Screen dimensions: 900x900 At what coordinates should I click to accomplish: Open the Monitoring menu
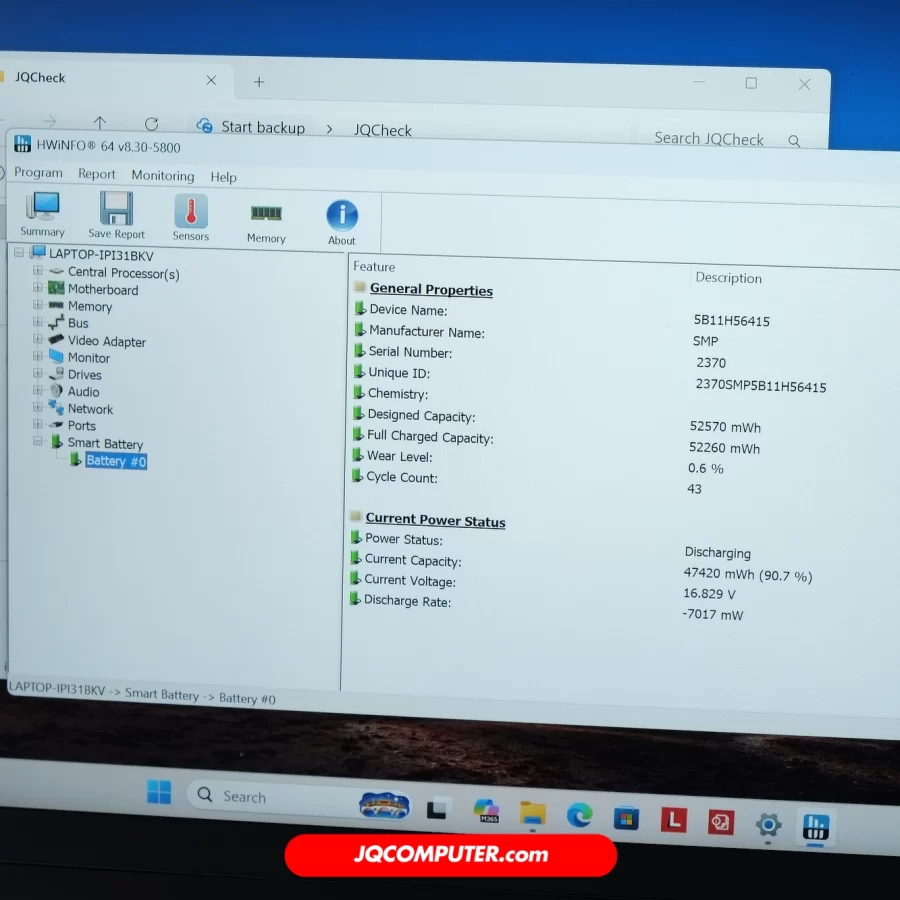[x=163, y=175]
